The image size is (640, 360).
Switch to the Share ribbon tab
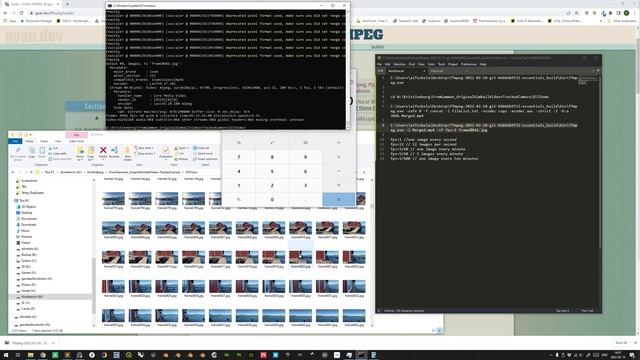[44, 141]
